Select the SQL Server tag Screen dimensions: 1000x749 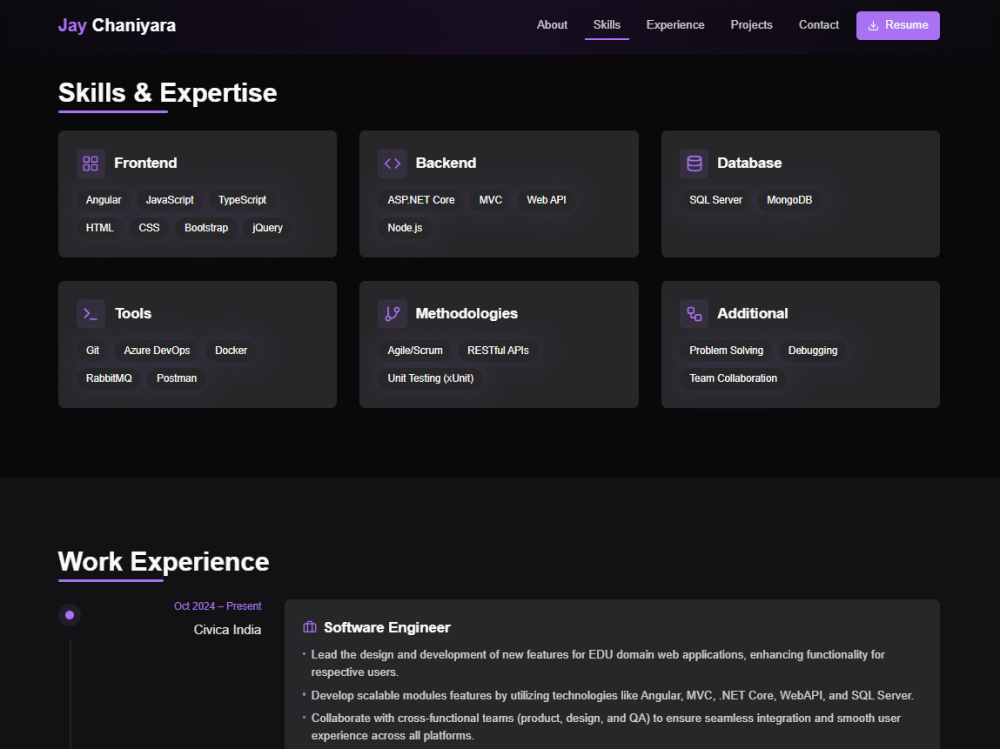(x=716, y=200)
